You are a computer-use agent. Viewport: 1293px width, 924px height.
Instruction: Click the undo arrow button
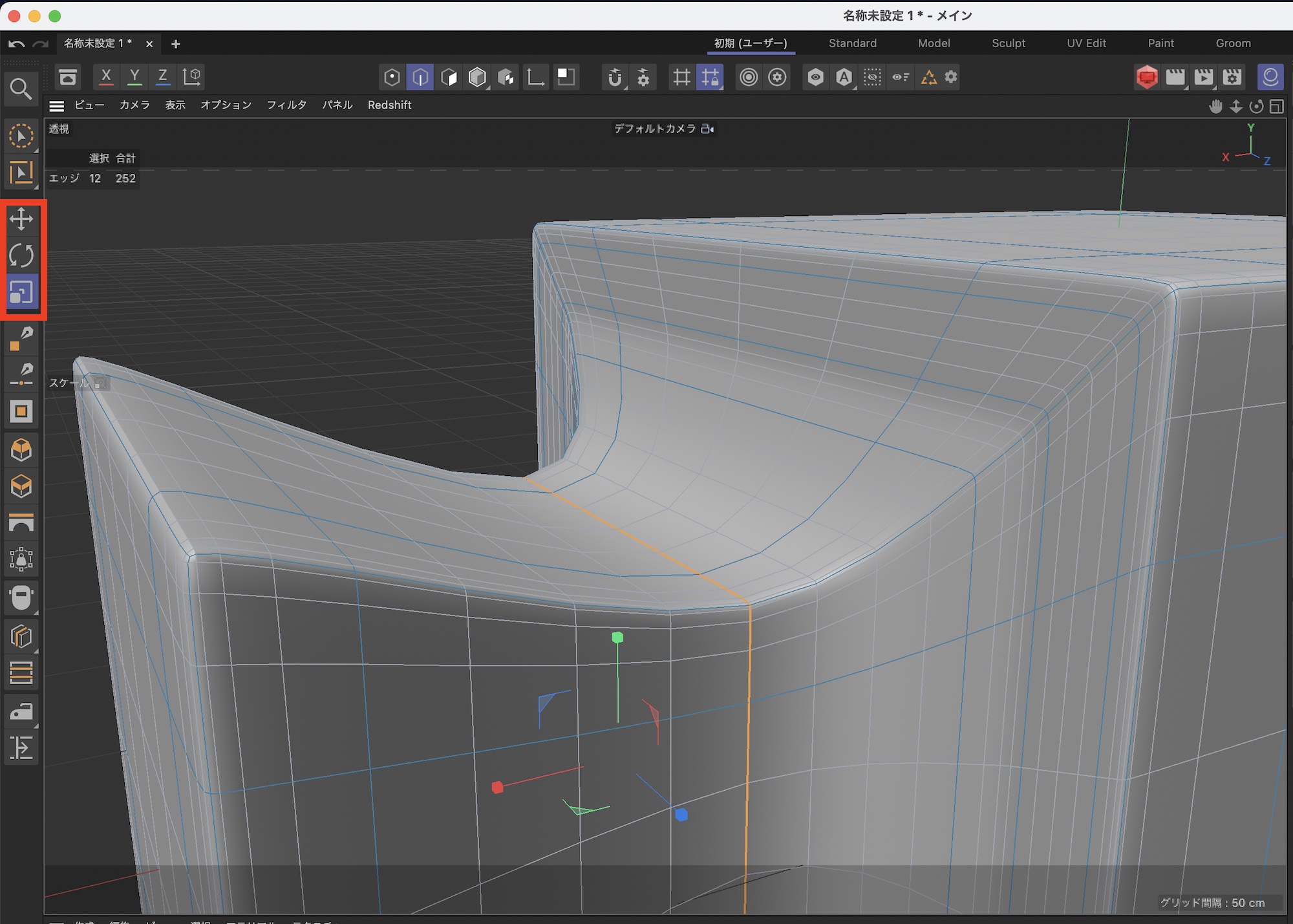point(17,44)
